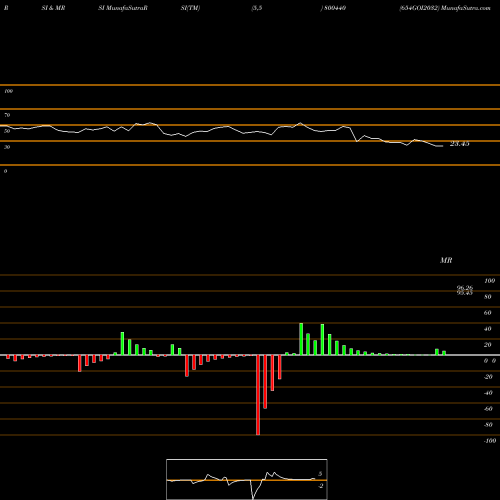This screenshot has height=500, width=500.
Task: Click the '50' label on RSI axis
Action: [7, 131]
